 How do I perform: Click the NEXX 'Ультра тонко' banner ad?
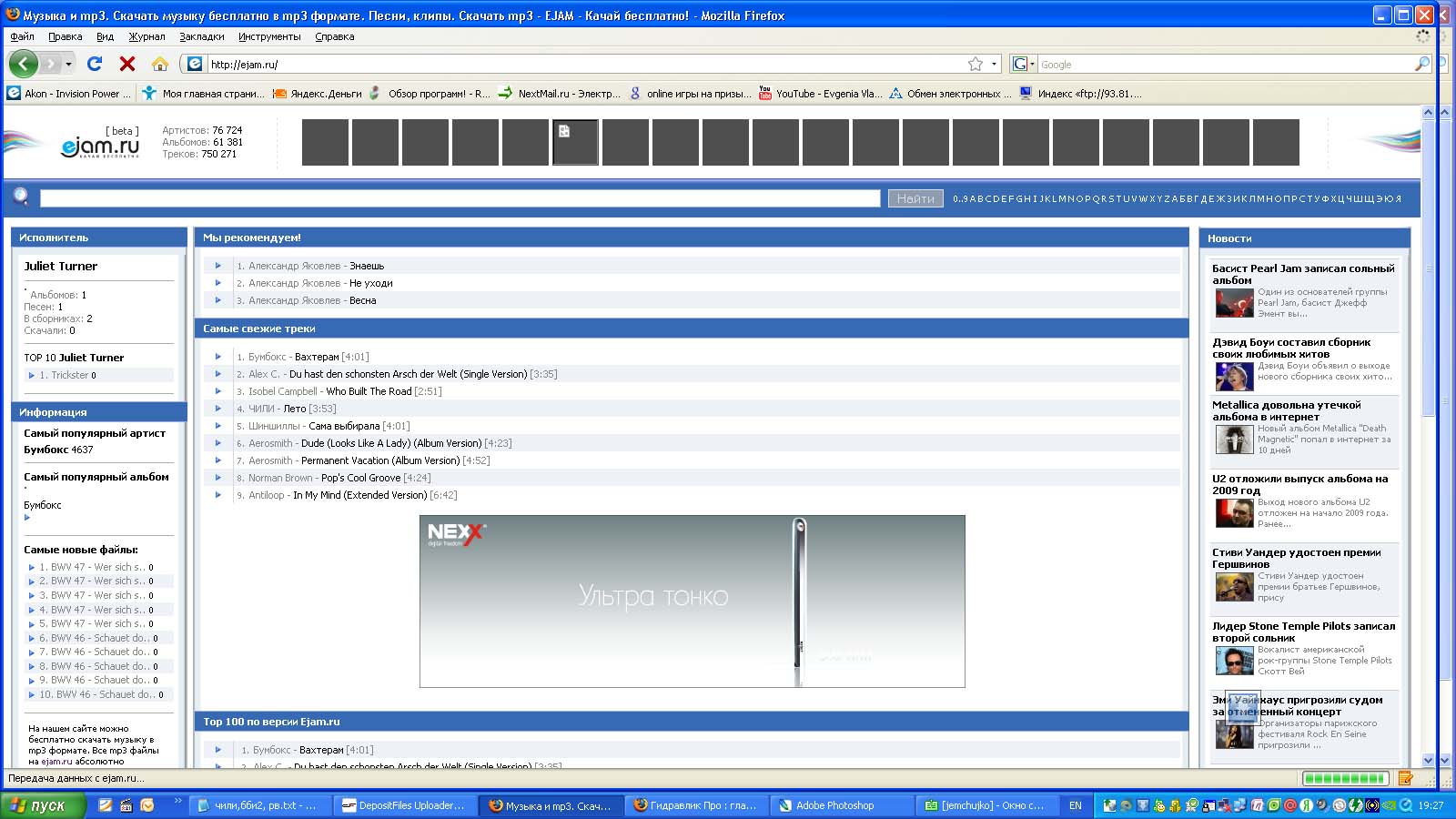[x=693, y=602]
